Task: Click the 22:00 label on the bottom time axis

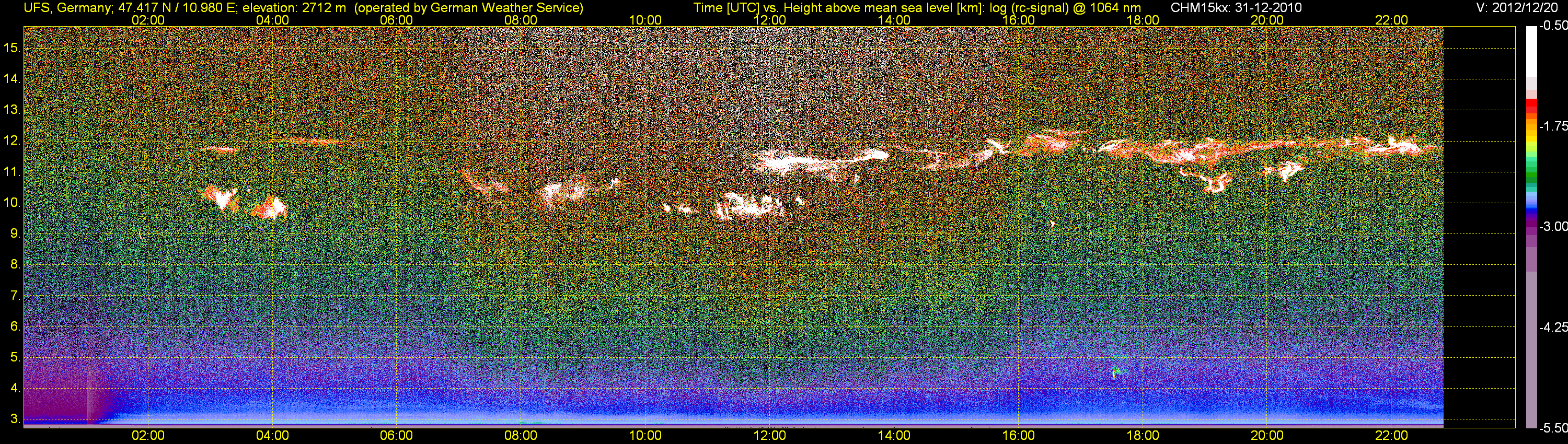Action: 1391,436
